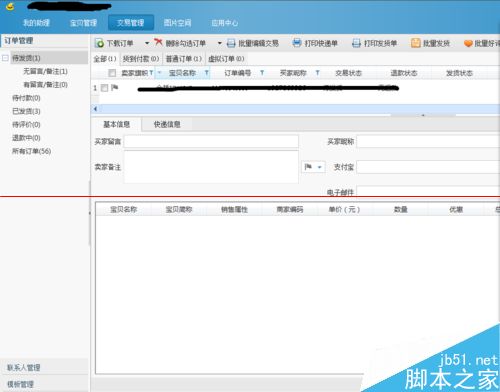The width and height of the screenshot is (500, 392).
Task: Click the 下载订单 download icon
Action: point(99,43)
